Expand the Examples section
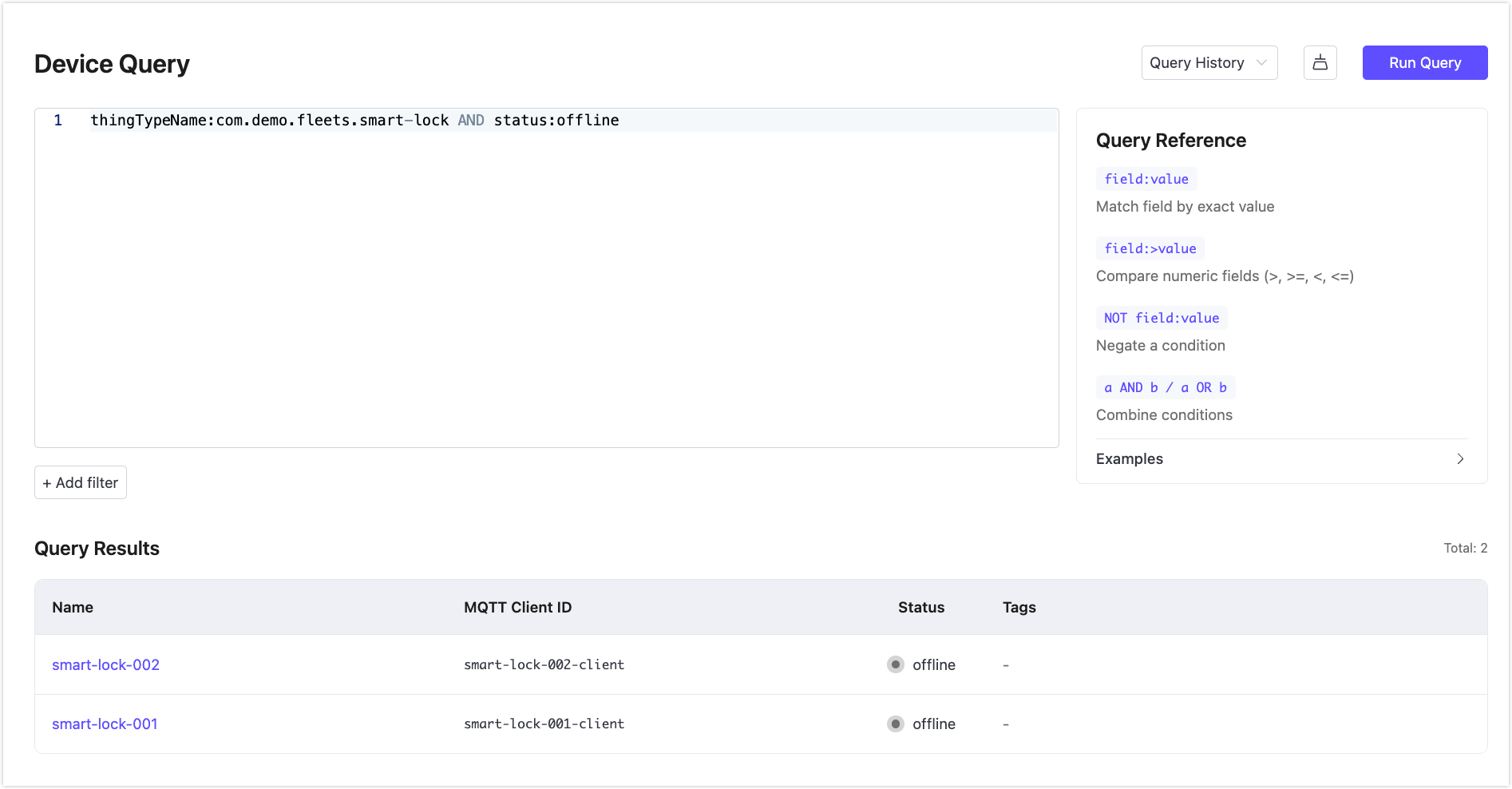The image size is (1512, 789). tap(1281, 458)
